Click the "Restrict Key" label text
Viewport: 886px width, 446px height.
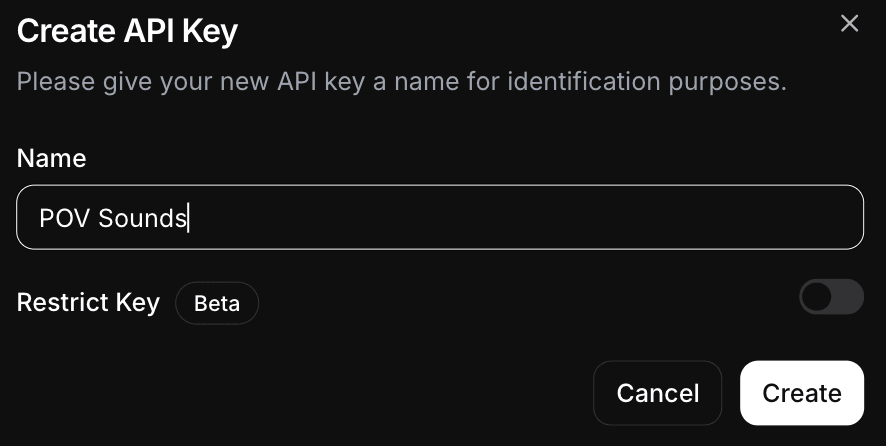point(88,302)
